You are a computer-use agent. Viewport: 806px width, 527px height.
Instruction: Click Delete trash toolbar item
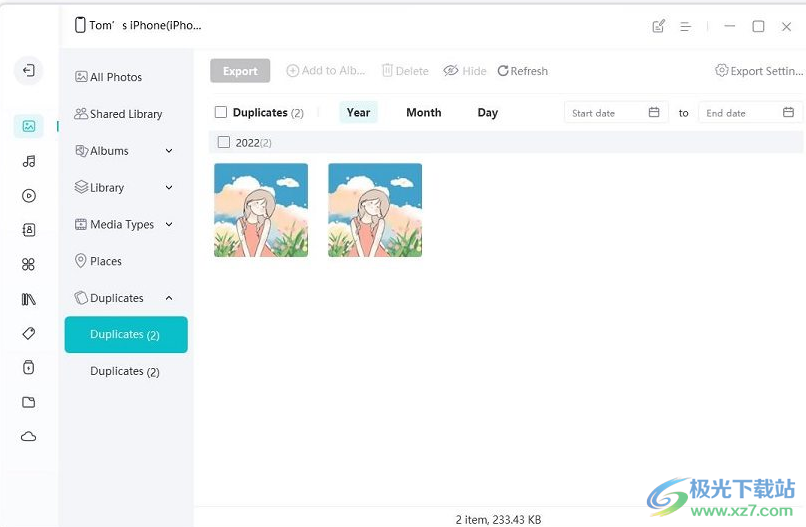[405, 71]
